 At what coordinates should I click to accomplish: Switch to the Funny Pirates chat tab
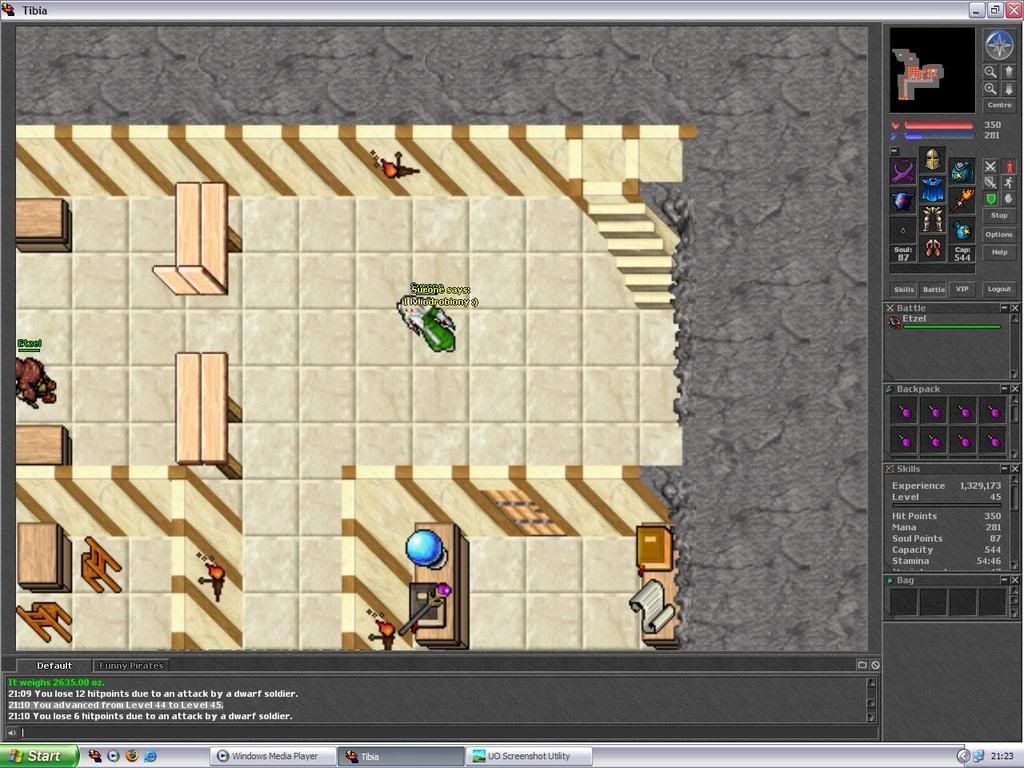[131, 665]
